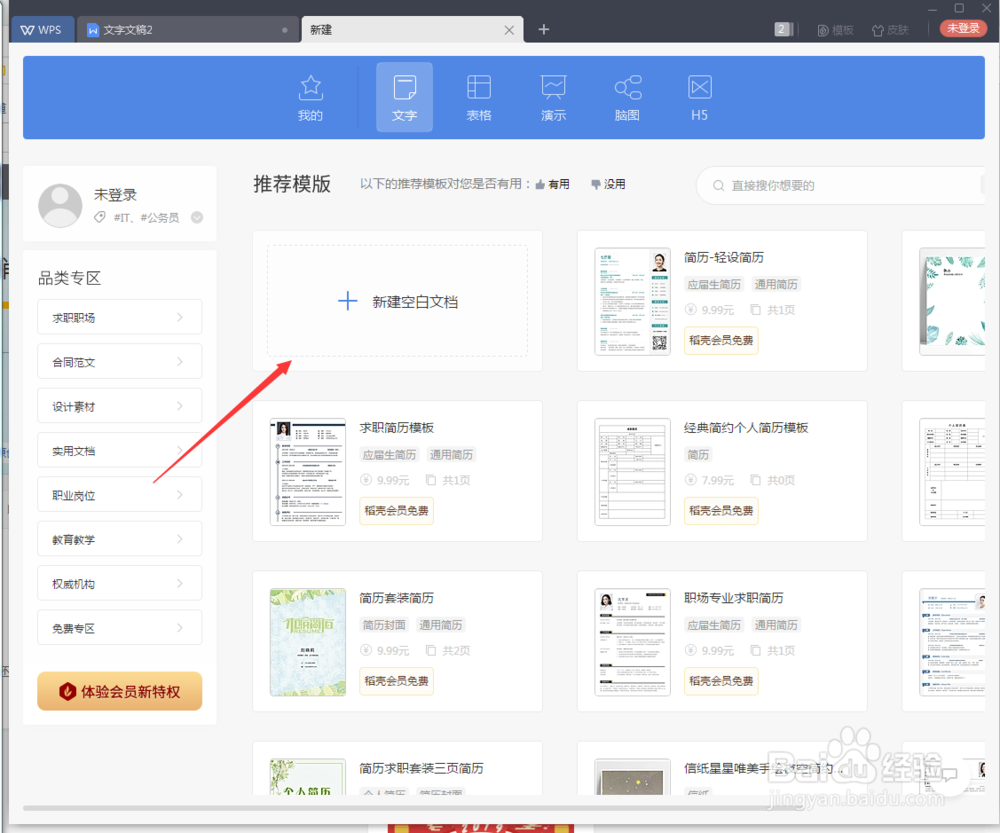
Task: Click the 9.99元 price on 求职简历模板
Action: point(385,480)
